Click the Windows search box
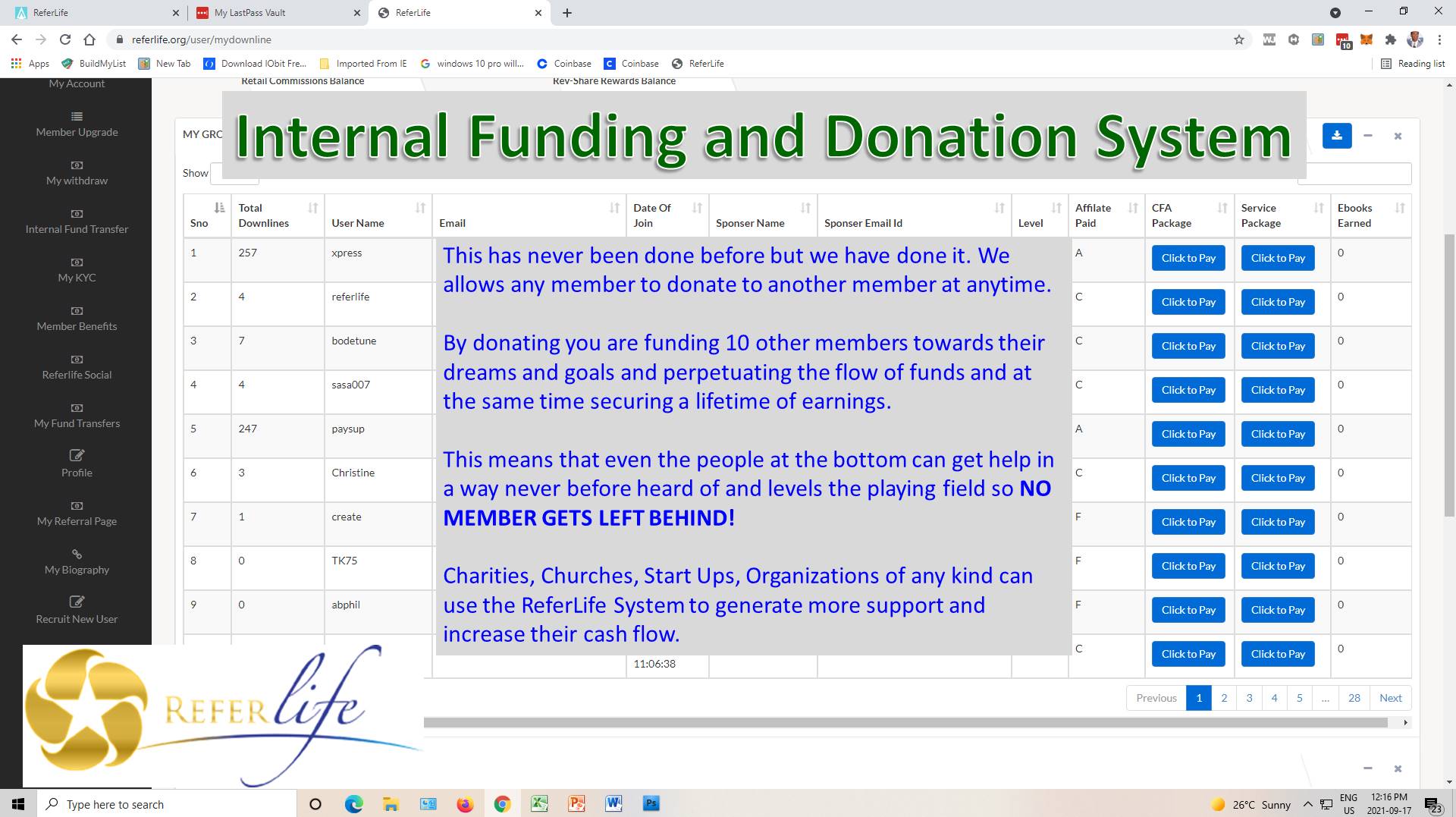This screenshot has height=817, width=1456. pos(166,804)
